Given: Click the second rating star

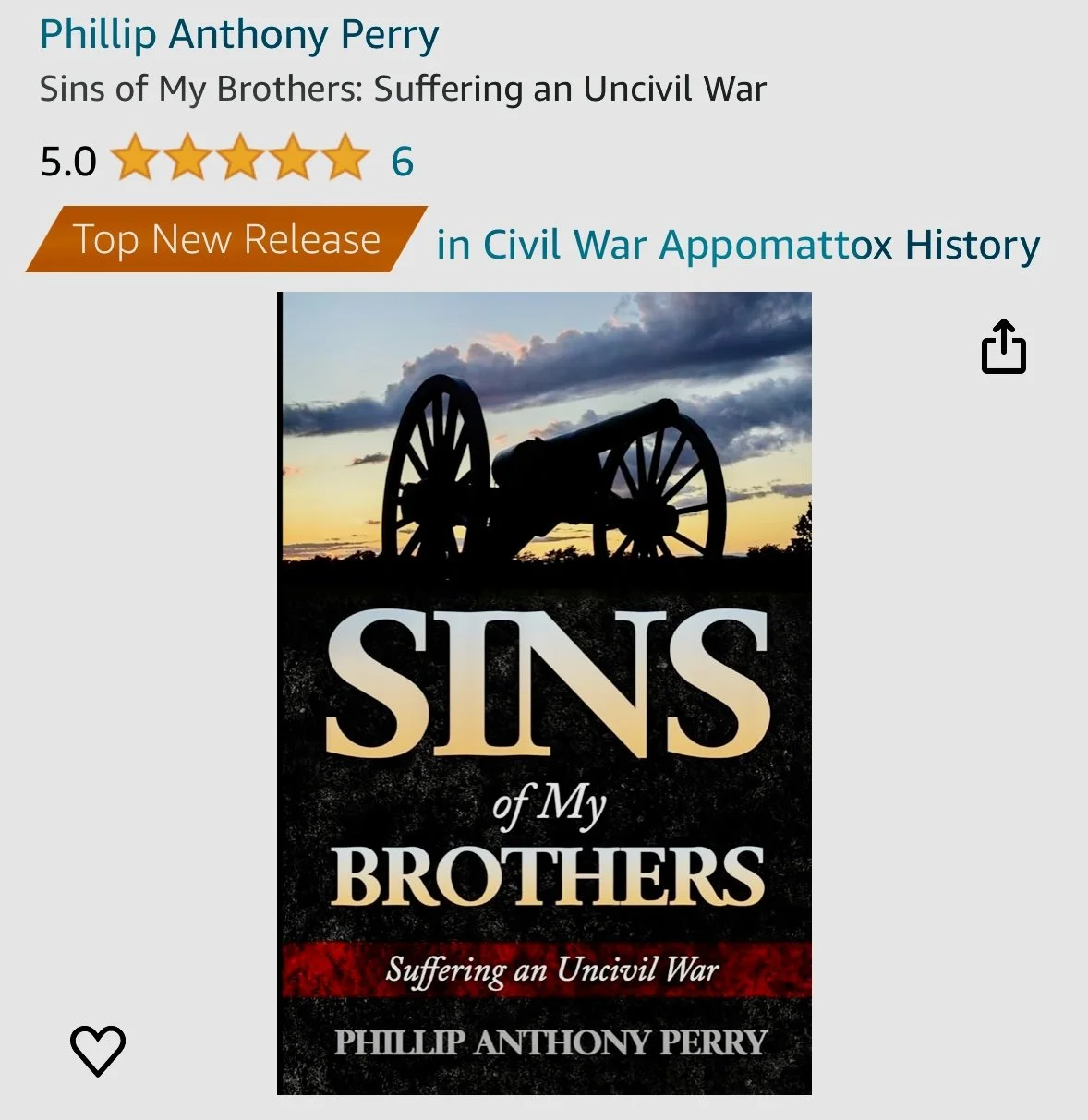Looking at the screenshot, I should coord(187,158).
